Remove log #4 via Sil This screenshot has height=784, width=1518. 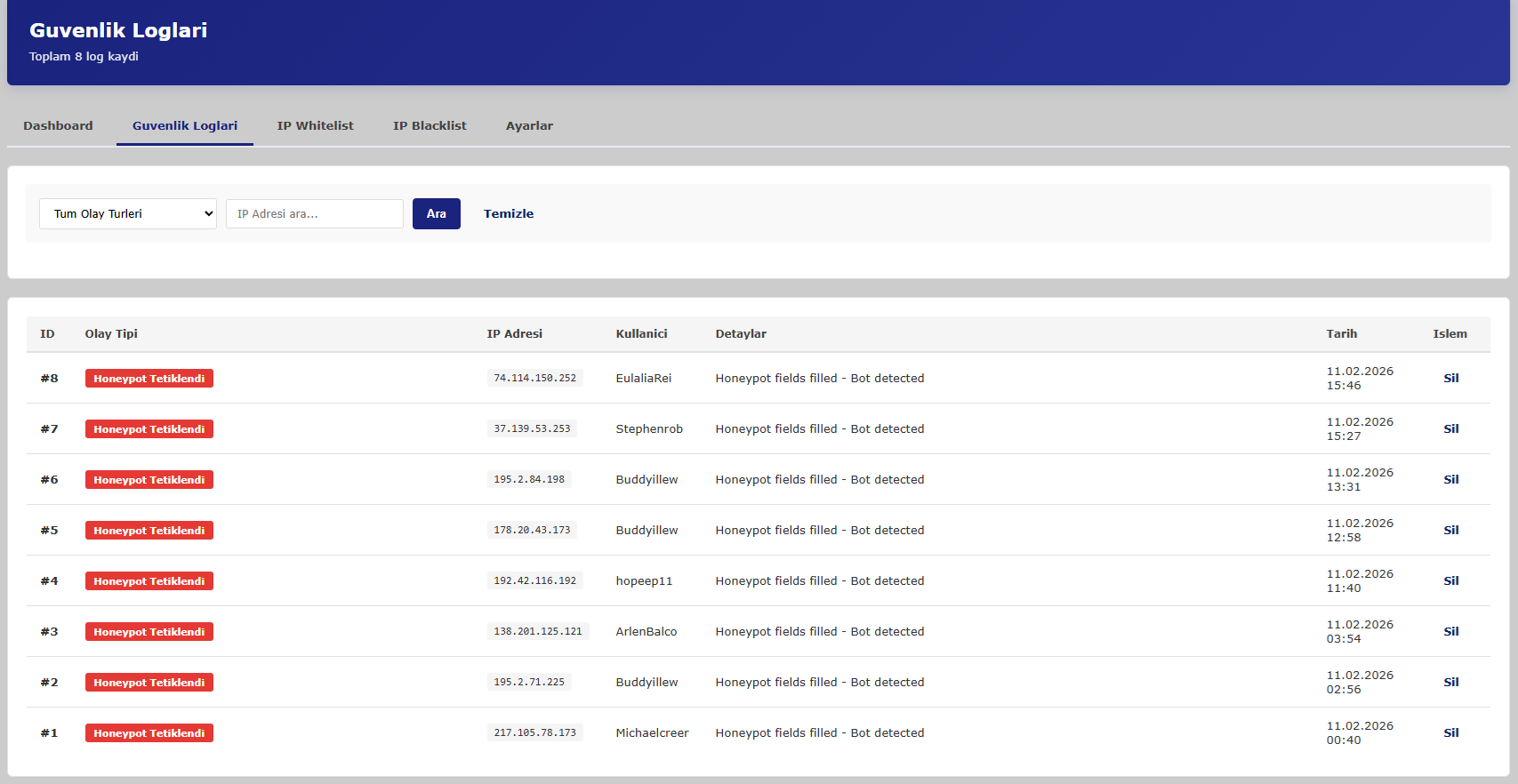tap(1450, 580)
